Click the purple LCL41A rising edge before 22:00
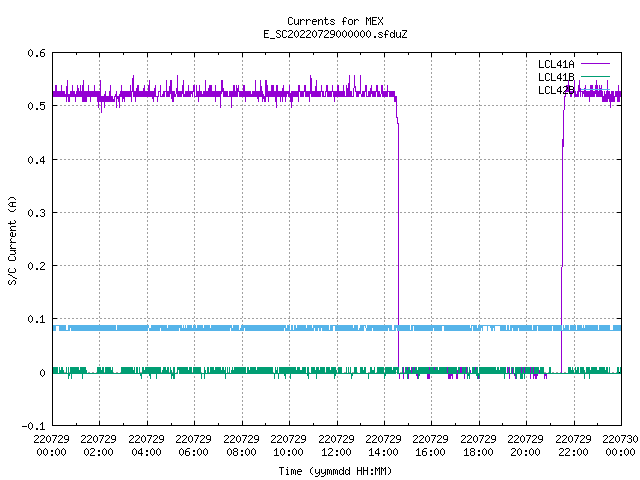 (x=562, y=245)
